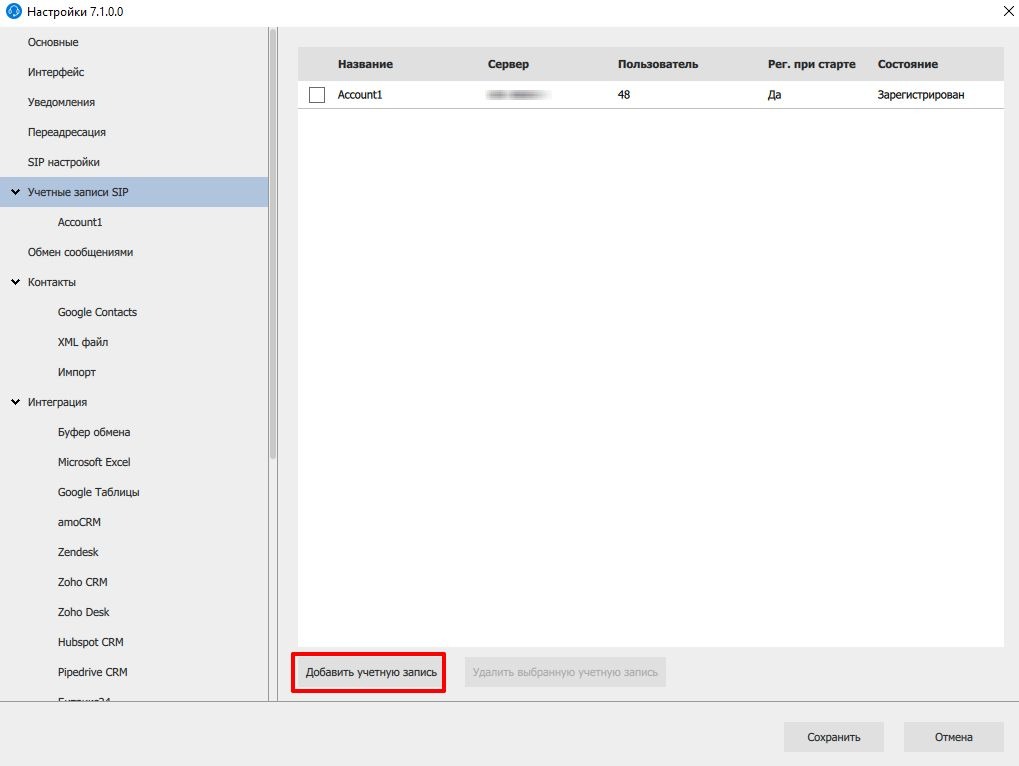
Task: Click the sidebar vertical scrollbar
Action: tap(272, 240)
